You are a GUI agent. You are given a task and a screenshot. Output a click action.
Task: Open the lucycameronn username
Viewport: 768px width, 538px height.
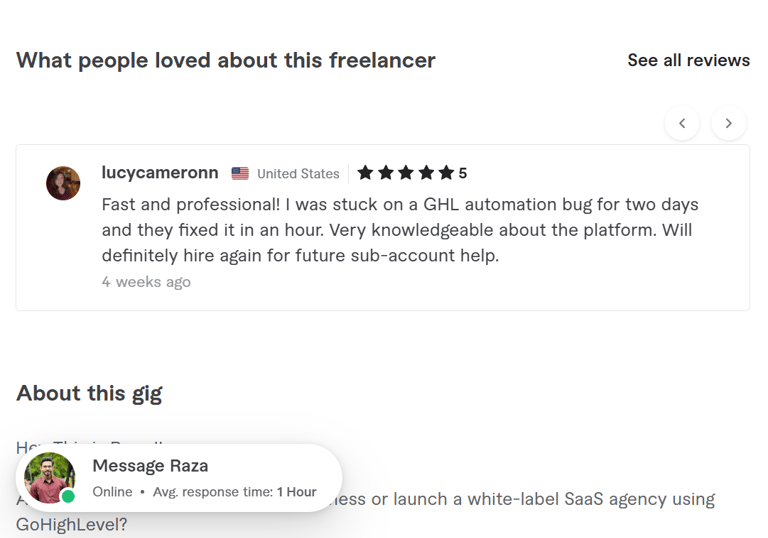(x=160, y=172)
